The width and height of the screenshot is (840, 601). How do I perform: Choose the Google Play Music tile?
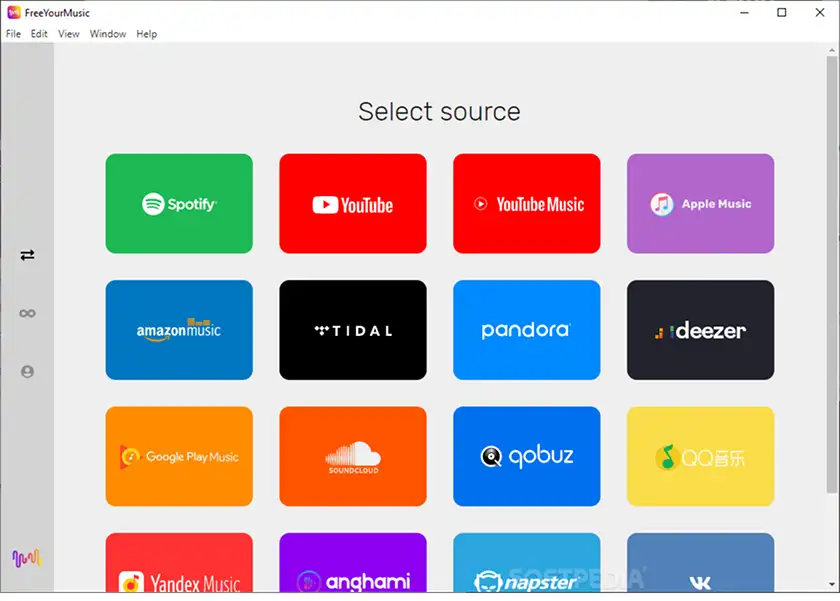pyautogui.click(x=179, y=456)
